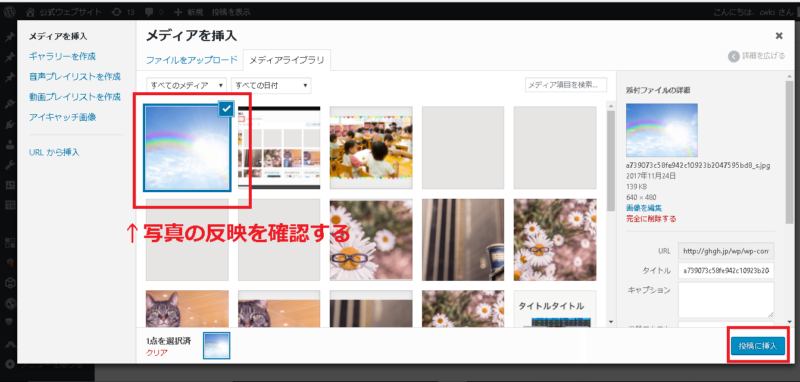This screenshot has height=382, width=800.
Task: Click the file name a739073c58fe942c10923b2047595bd8_s.jpg
Action: pyautogui.click(x=698, y=166)
